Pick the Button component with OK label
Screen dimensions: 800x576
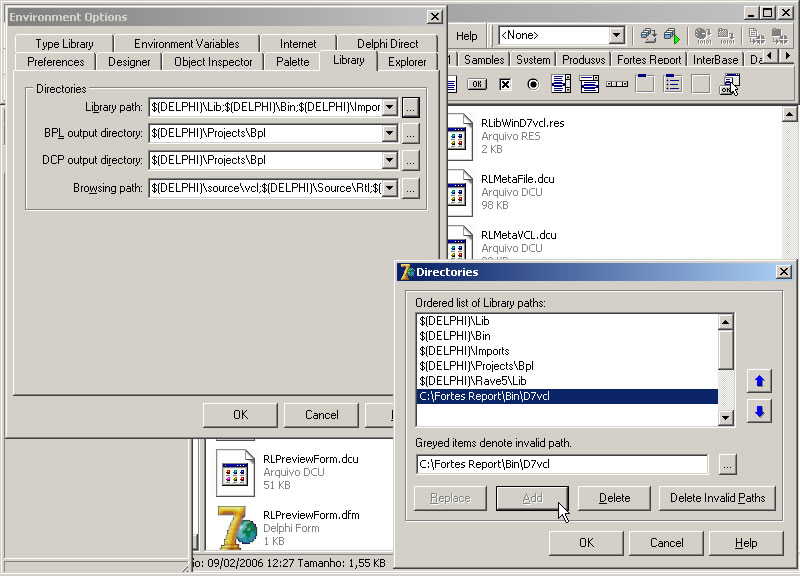477,85
